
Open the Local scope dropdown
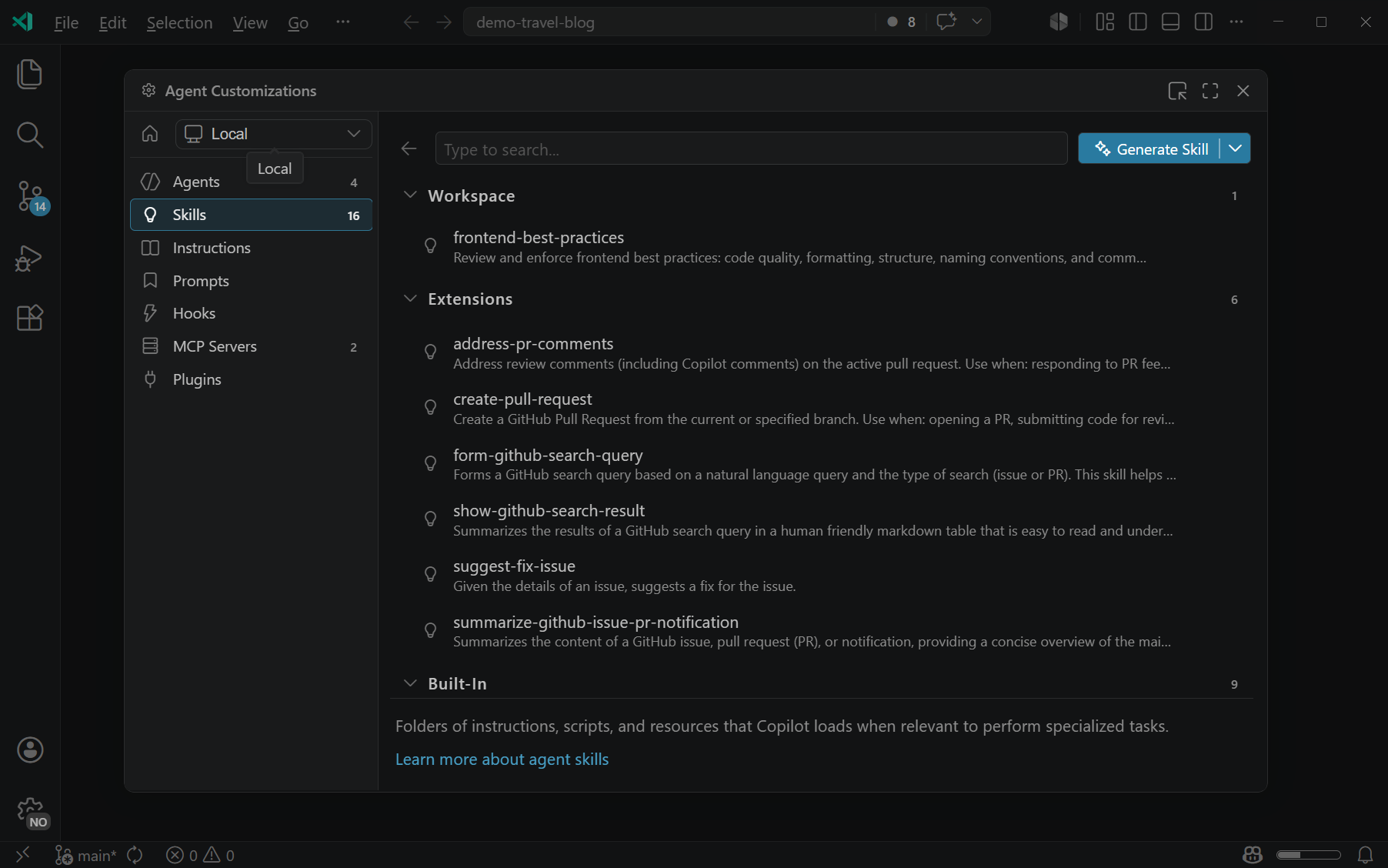(273, 133)
